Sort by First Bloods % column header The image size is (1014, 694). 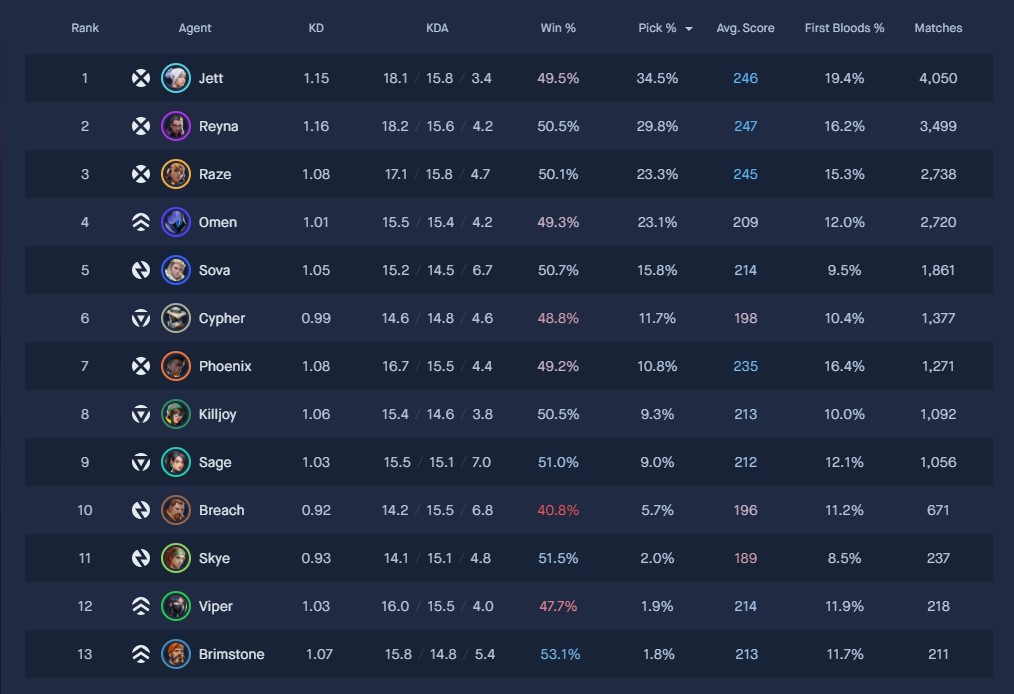click(x=844, y=28)
